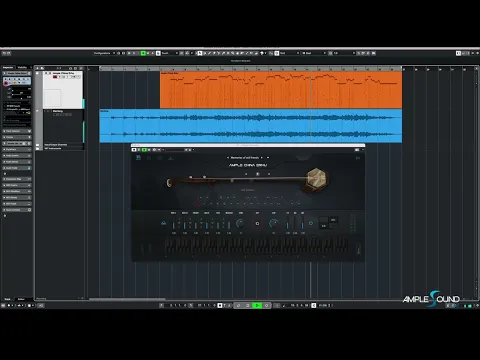Toggle the green activated button in the top toolbar

[x=143, y=53]
